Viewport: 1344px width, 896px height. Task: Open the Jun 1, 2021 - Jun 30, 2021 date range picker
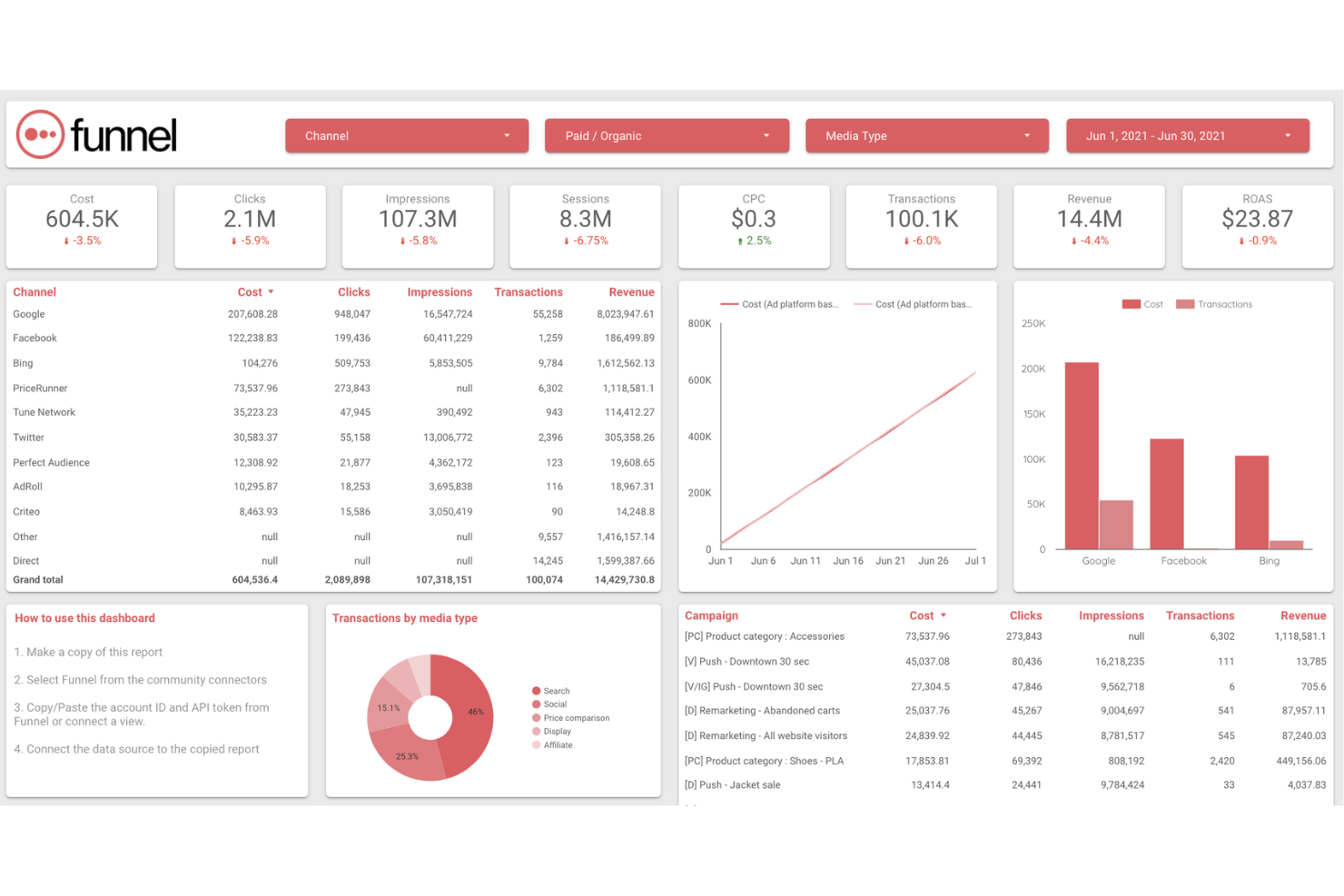click(1188, 136)
